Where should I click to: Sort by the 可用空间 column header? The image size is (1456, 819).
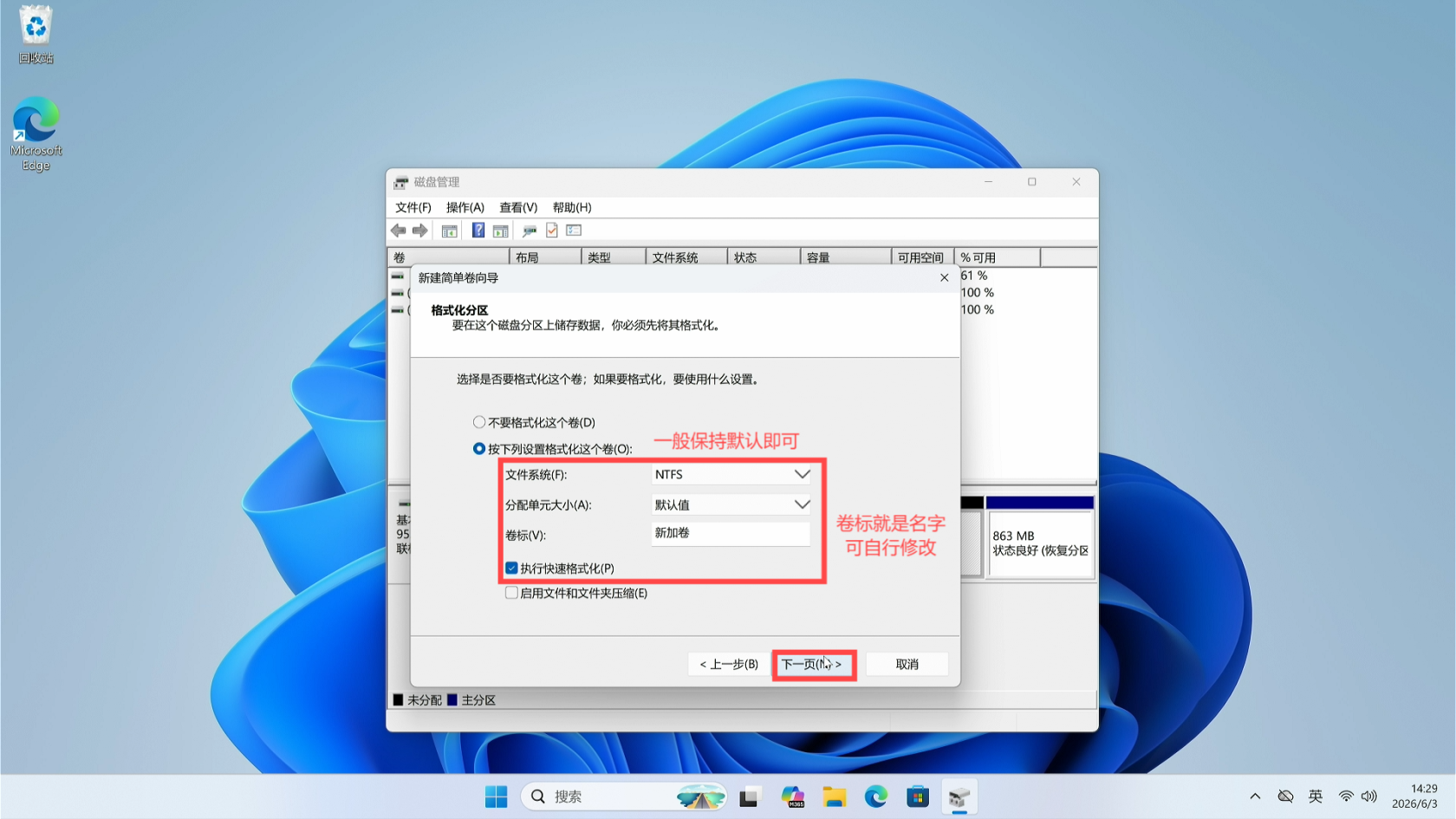click(x=923, y=257)
